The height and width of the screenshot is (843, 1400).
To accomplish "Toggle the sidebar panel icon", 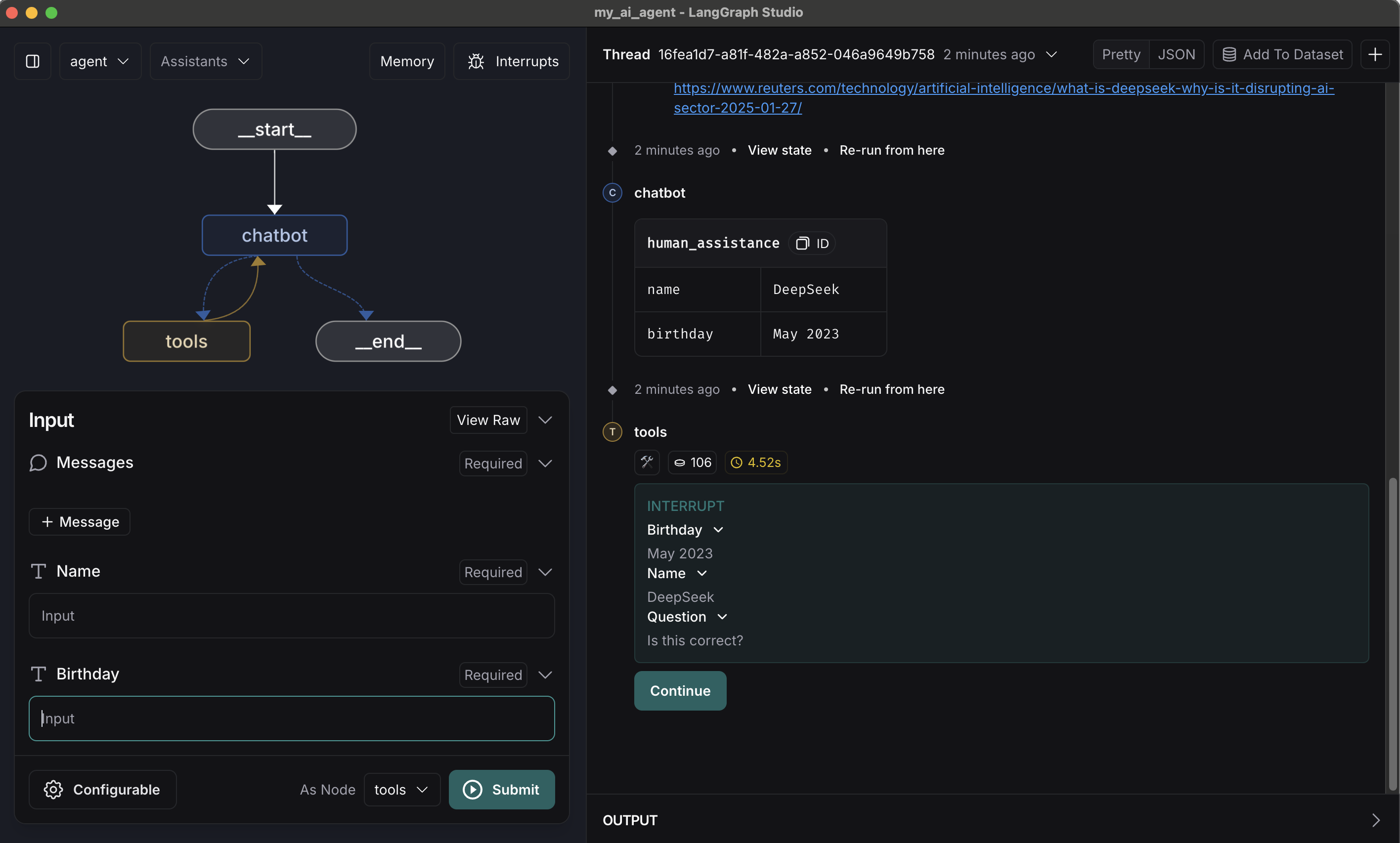I will (33, 61).
